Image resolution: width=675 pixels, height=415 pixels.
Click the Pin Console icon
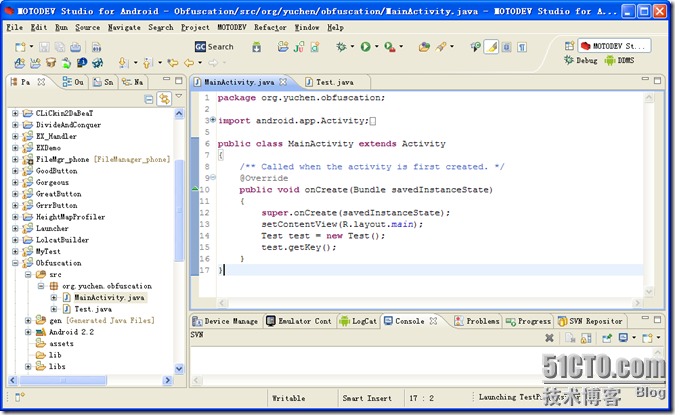point(607,338)
